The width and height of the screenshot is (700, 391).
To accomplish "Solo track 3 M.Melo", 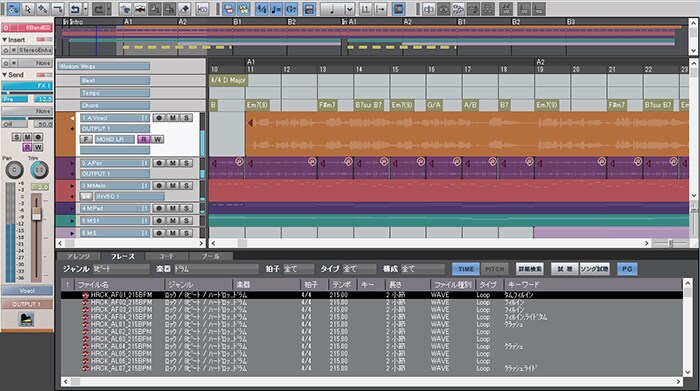I will point(187,185).
